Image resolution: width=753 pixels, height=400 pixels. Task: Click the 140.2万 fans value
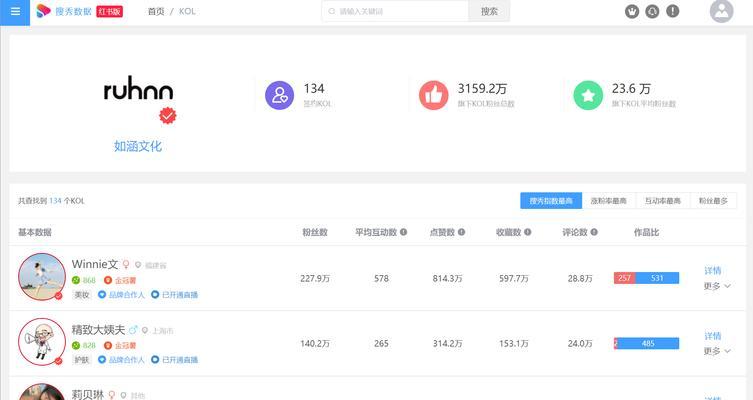[x=315, y=343]
